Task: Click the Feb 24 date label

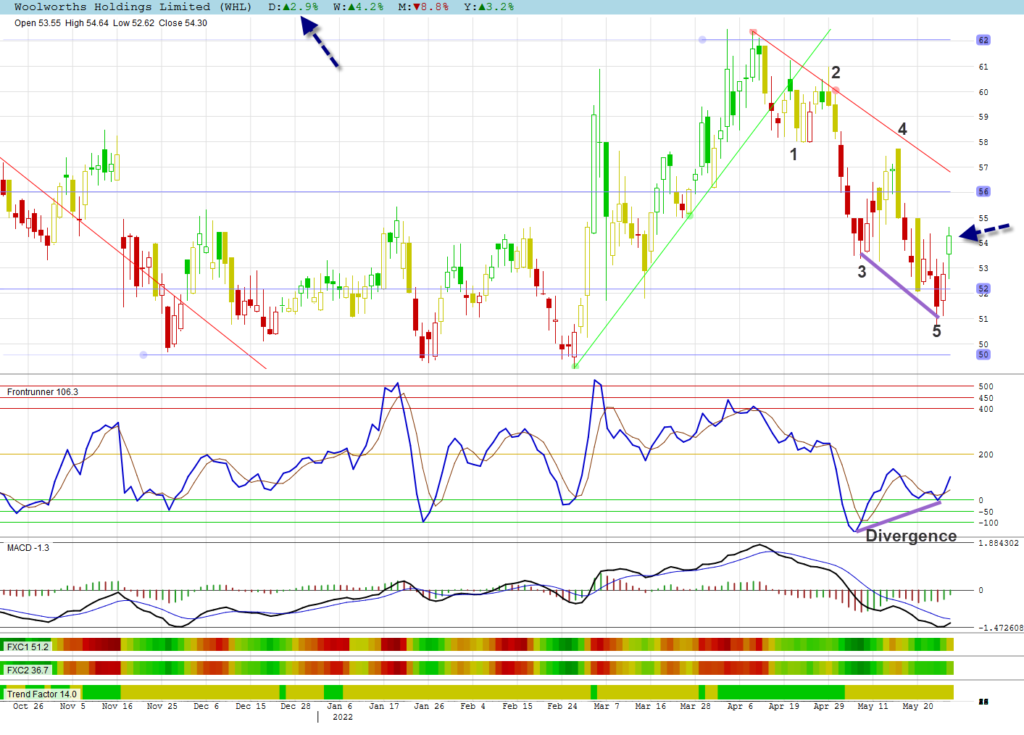Action: point(562,706)
